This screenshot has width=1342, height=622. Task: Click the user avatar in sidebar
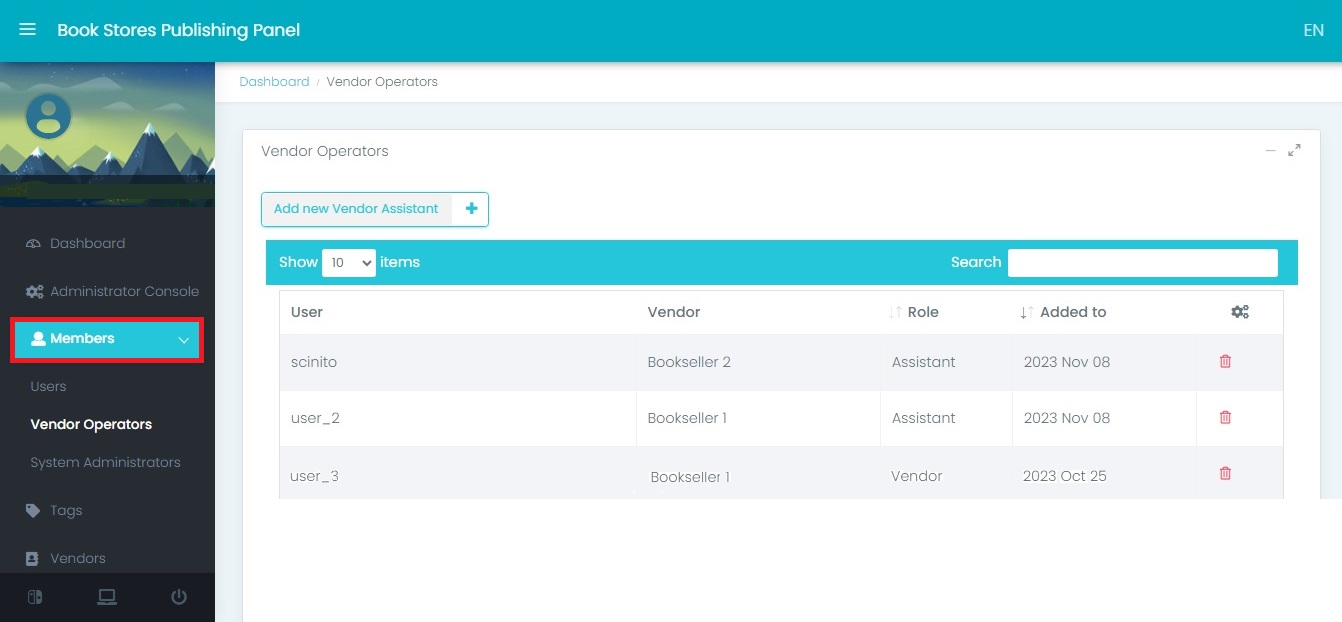(48, 116)
